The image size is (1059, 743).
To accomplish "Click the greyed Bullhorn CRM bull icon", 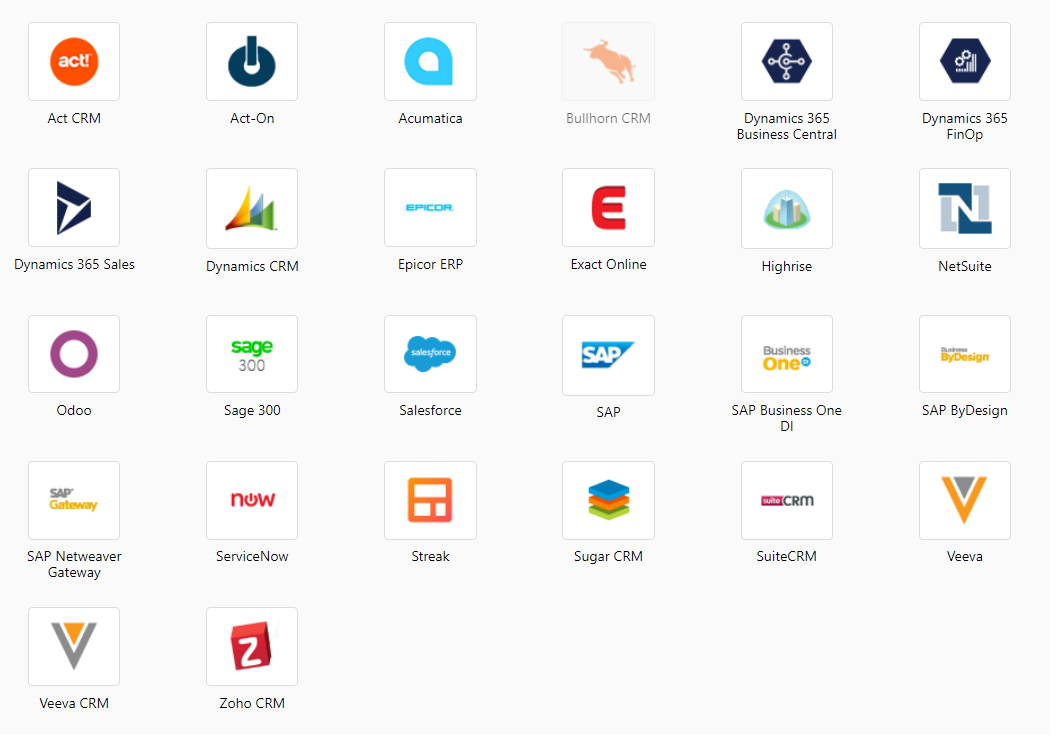I will [x=609, y=61].
